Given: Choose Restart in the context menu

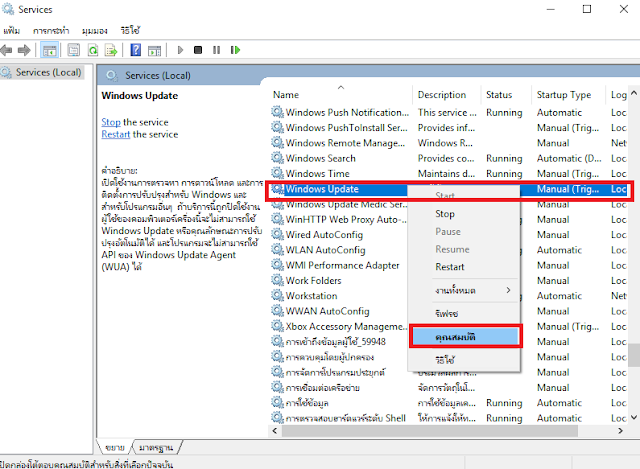Looking at the screenshot, I should click(450, 267).
